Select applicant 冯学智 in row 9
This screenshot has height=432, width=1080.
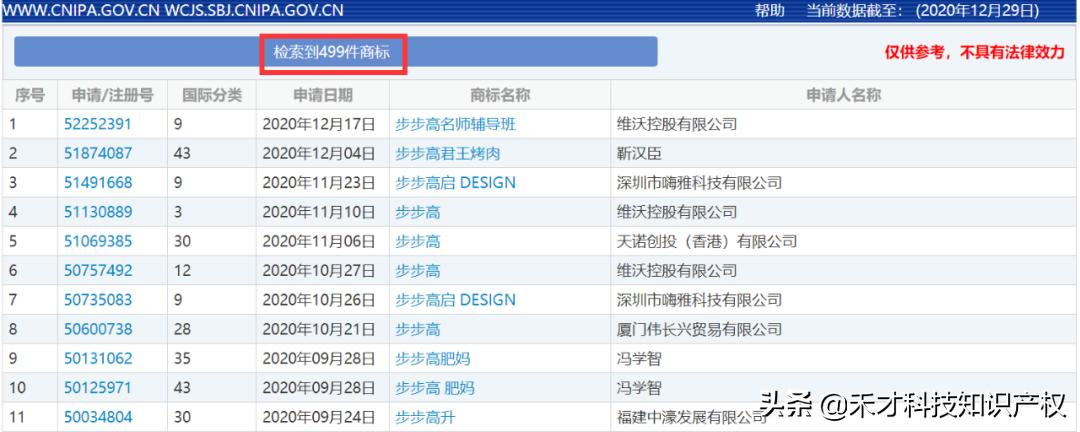(638, 358)
